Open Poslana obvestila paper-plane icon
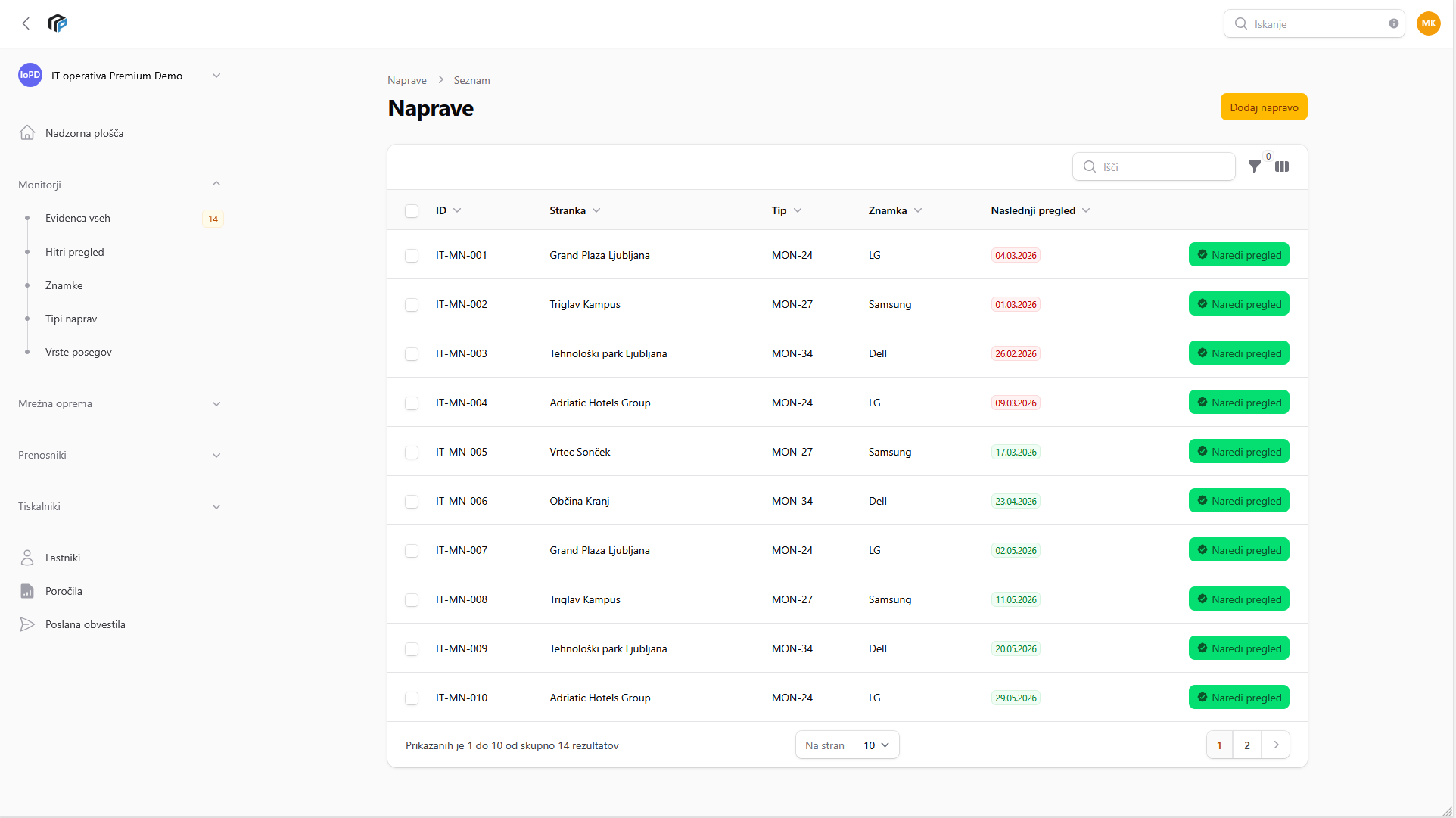The image size is (1456, 818). (27, 624)
